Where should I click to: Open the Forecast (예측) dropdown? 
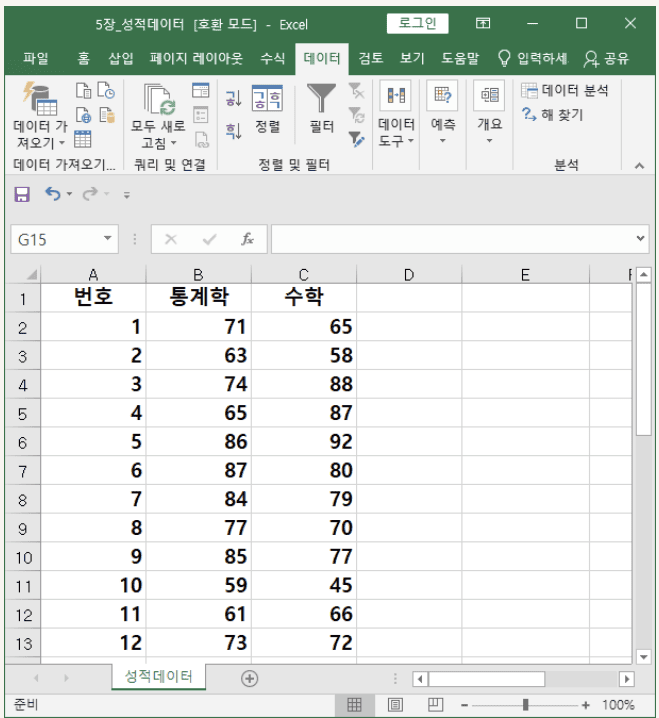[443, 110]
